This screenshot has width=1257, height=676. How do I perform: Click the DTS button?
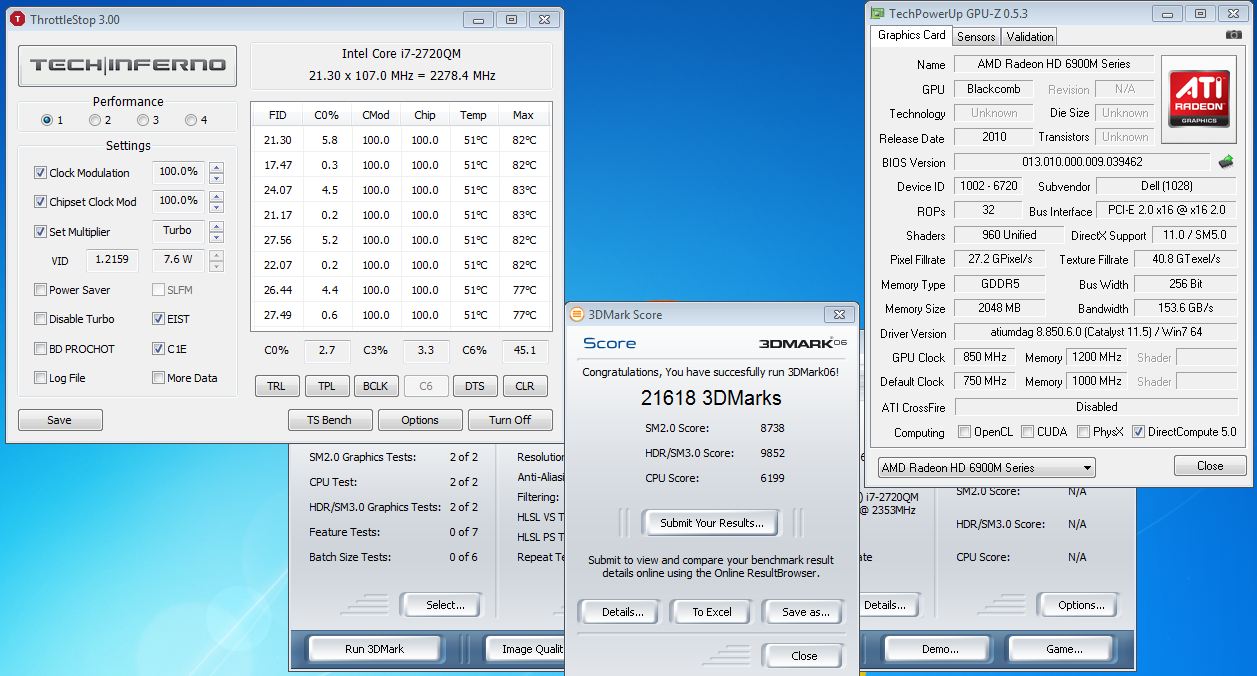pyautogui.click(x=475, y=386)
